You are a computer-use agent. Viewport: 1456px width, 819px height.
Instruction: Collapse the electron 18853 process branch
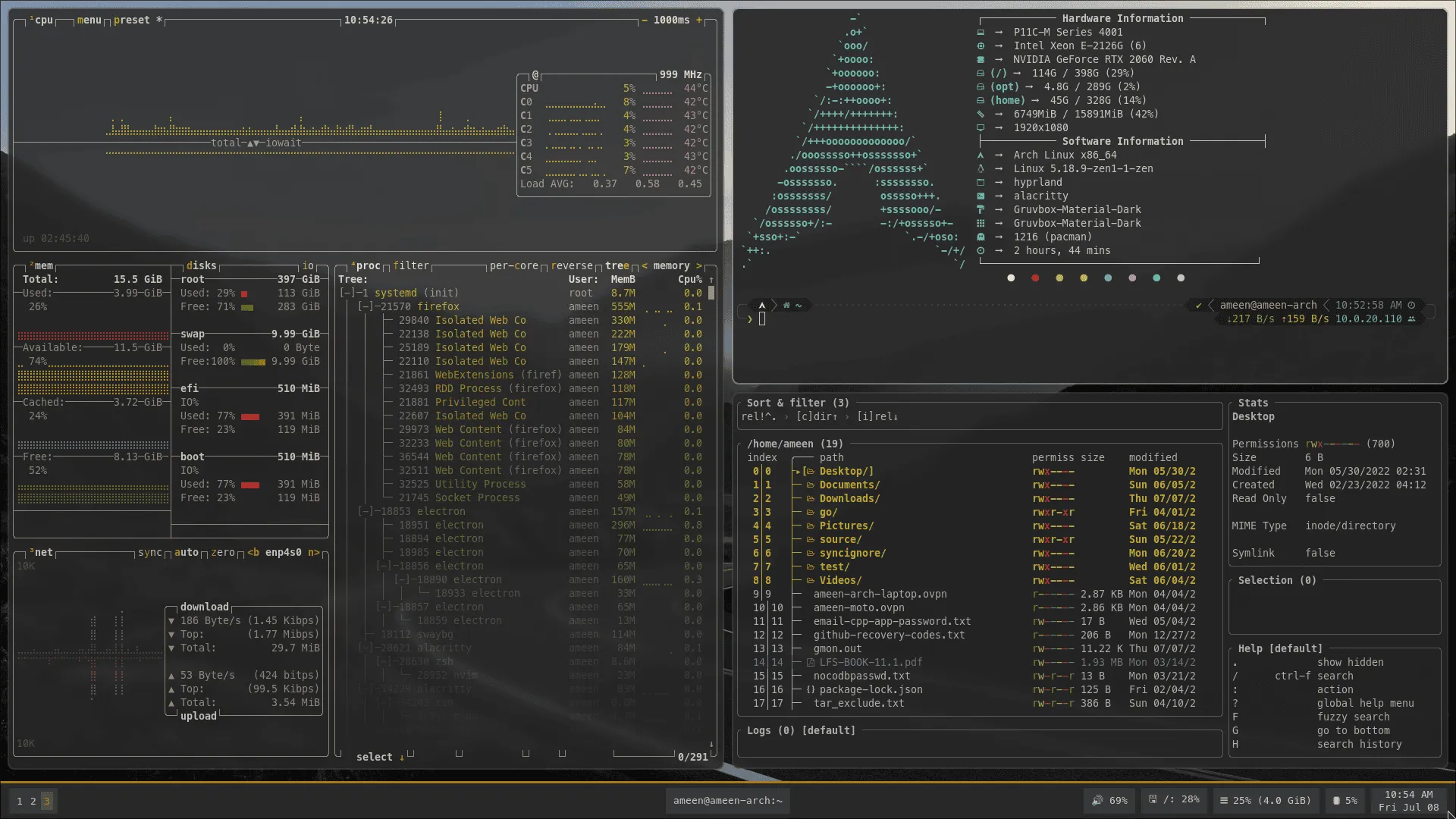coord(365,512)
